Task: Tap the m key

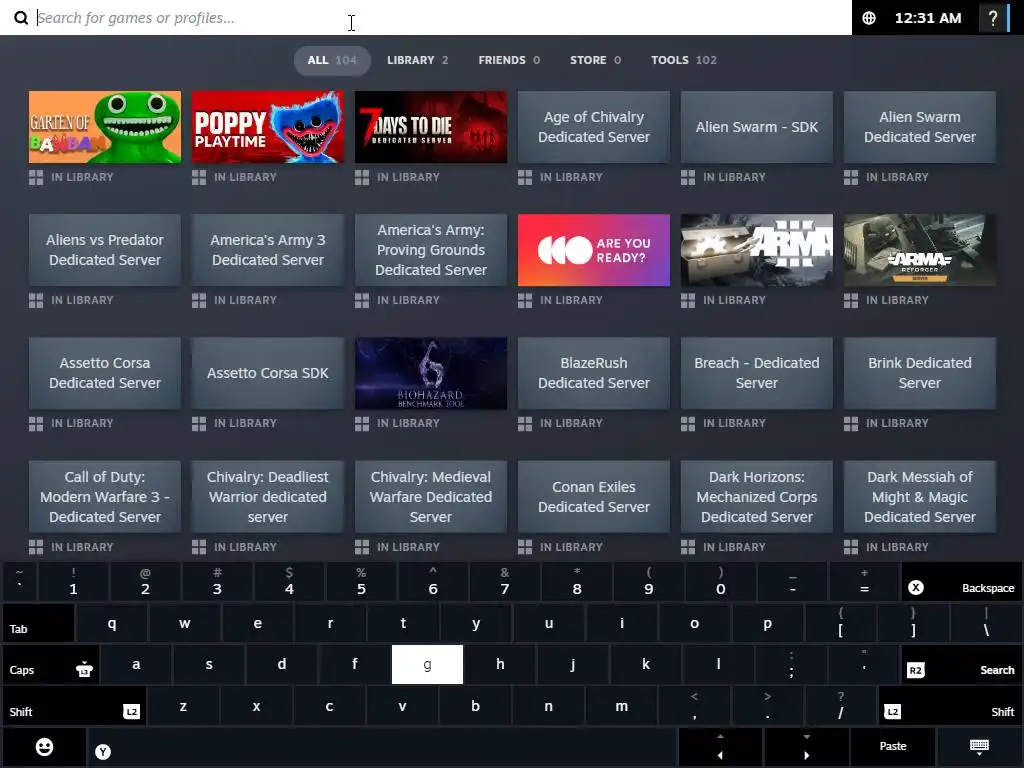Action: click(622, 707)
